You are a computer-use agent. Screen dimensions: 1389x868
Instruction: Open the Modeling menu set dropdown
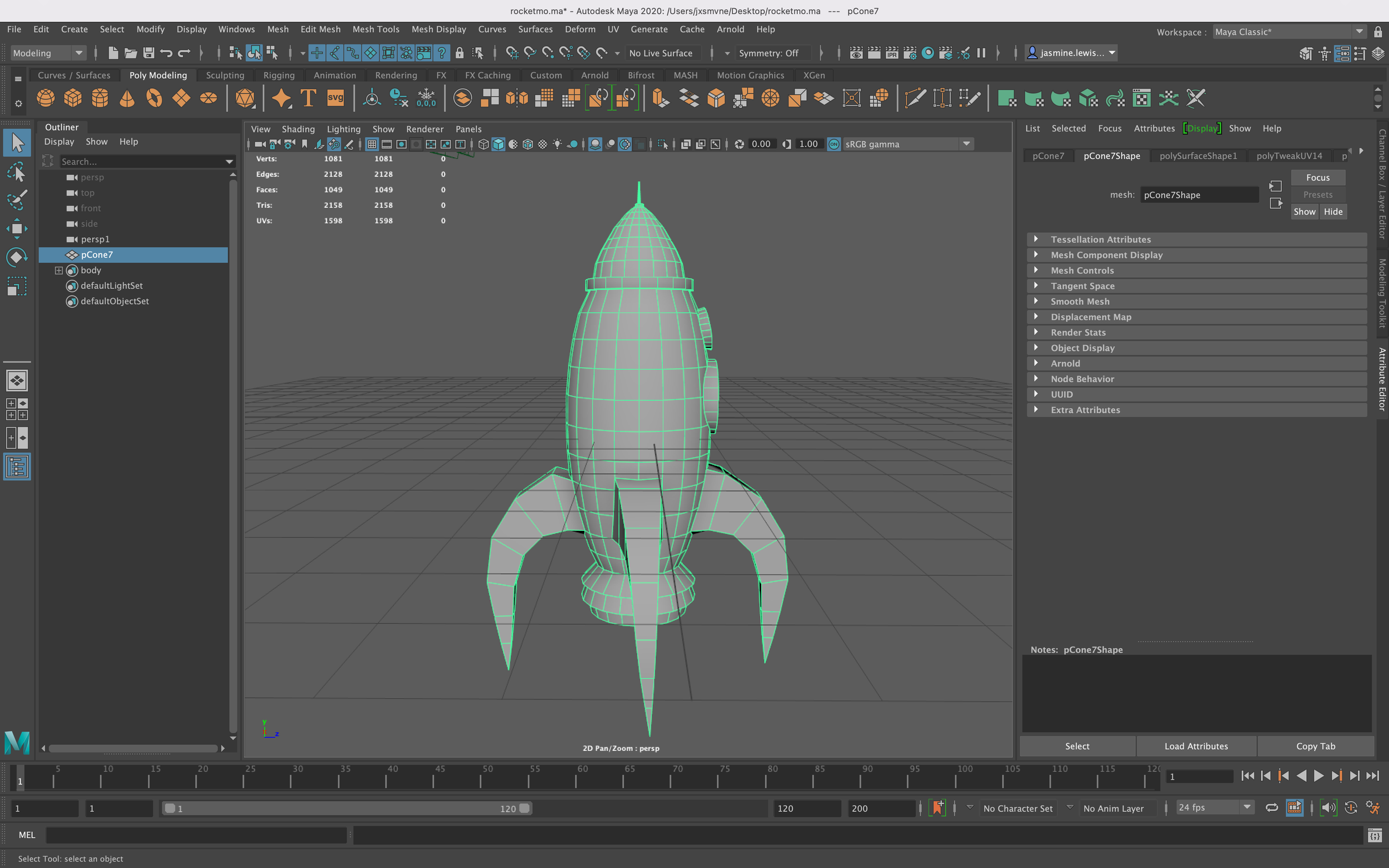48,53
